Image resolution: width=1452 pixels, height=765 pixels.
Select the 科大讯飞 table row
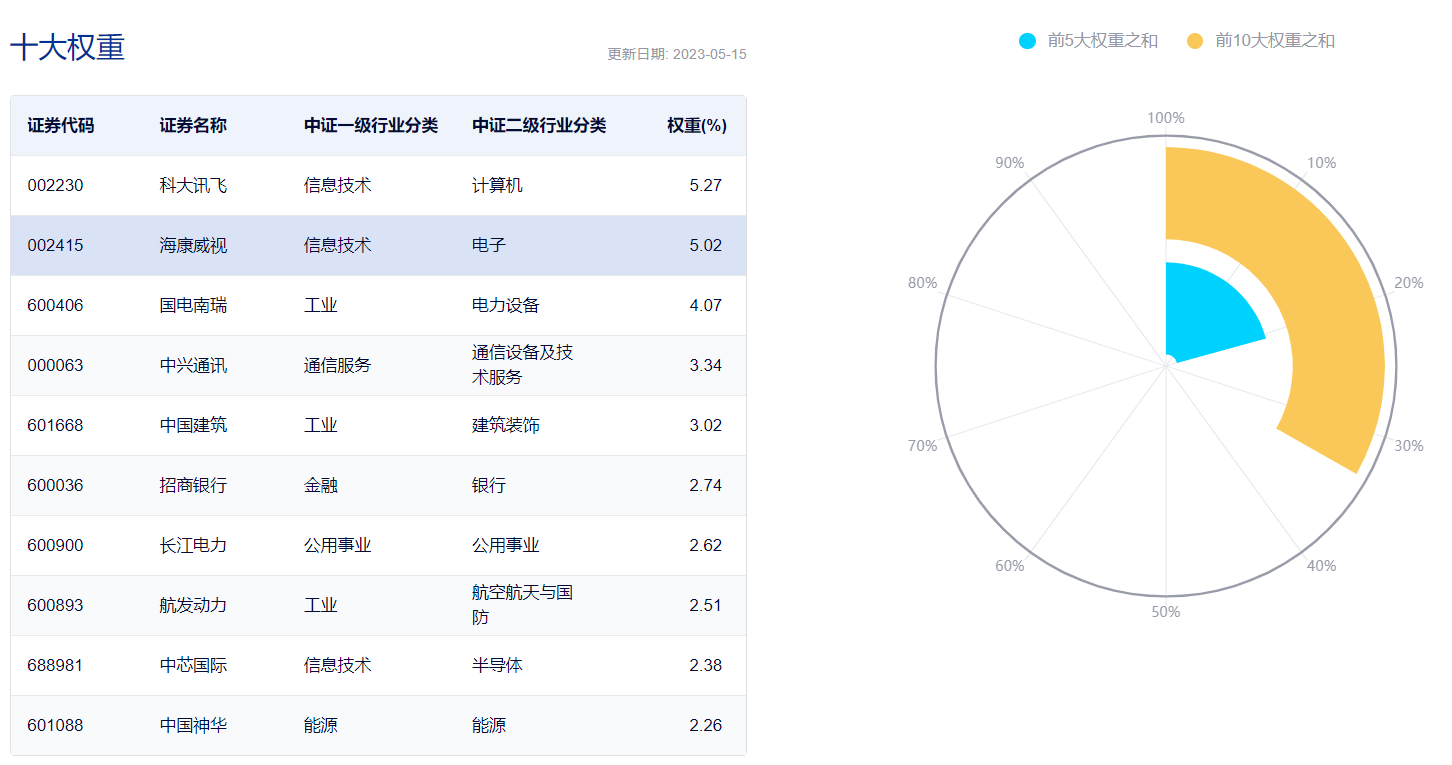[x=378, y=185]
